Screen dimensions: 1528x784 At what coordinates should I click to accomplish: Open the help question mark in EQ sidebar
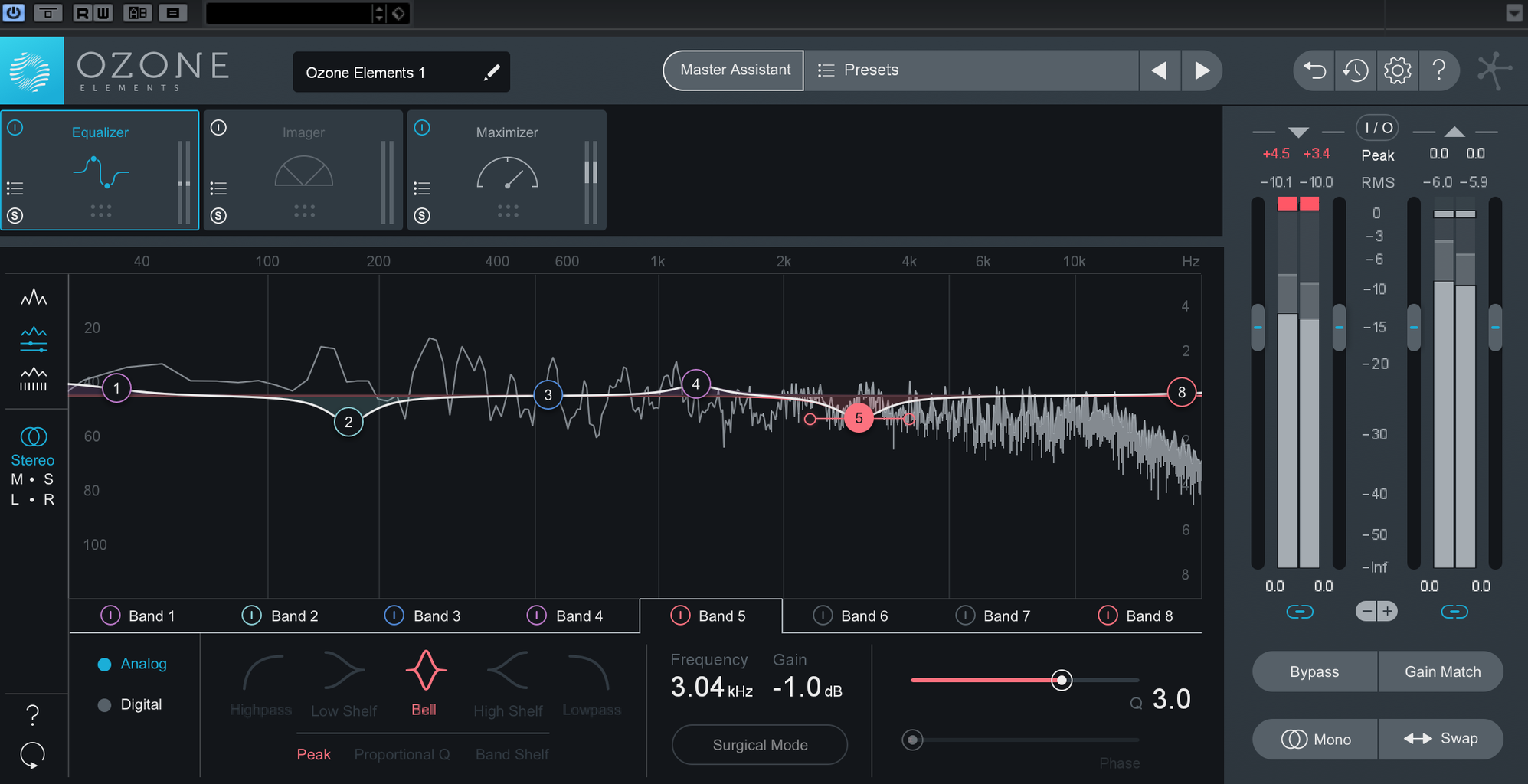pyautogui.click(x=32, y=716)
